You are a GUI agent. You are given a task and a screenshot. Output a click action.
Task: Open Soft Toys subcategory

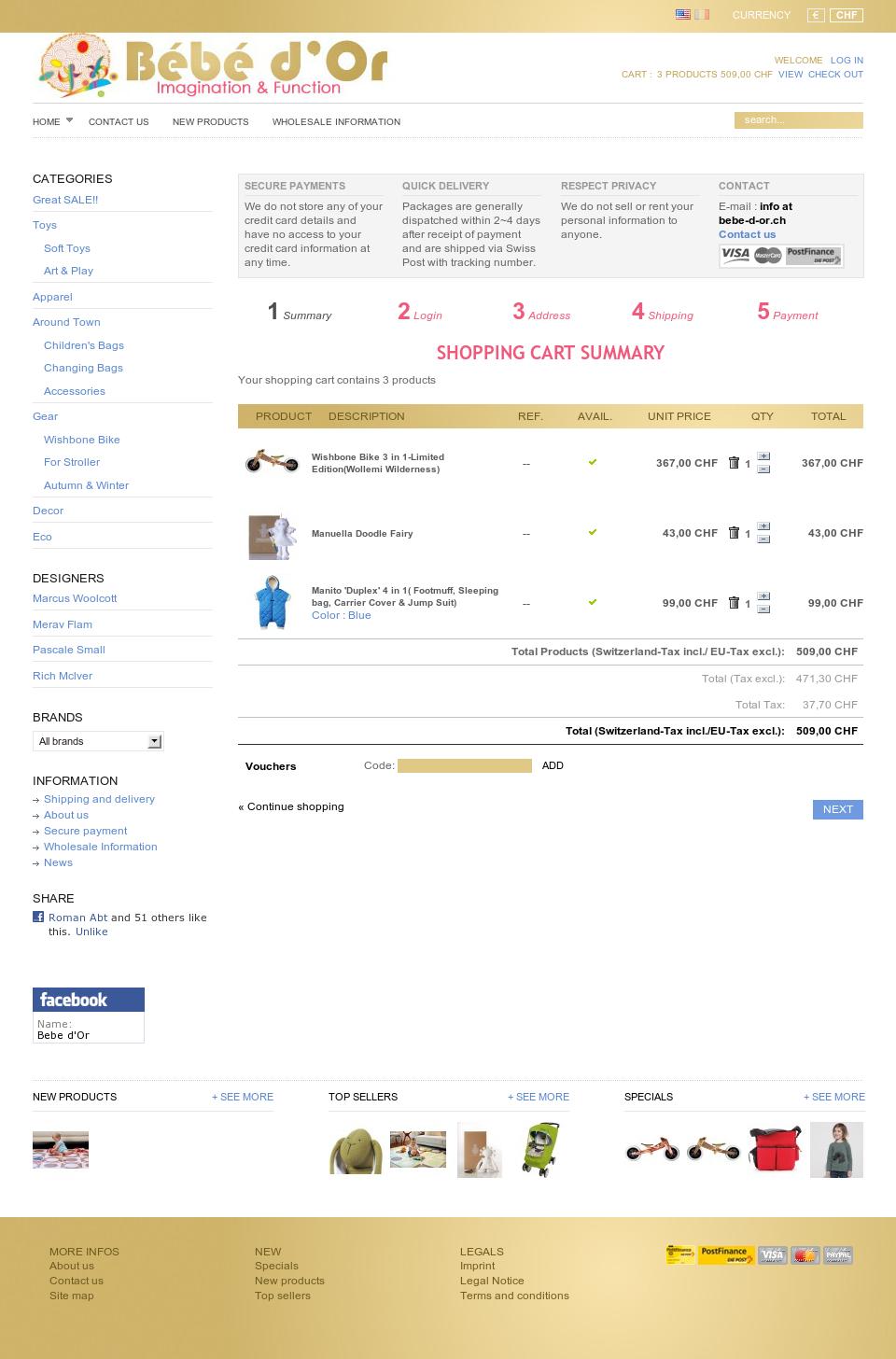pyautogui.click(x=67, y=248)
